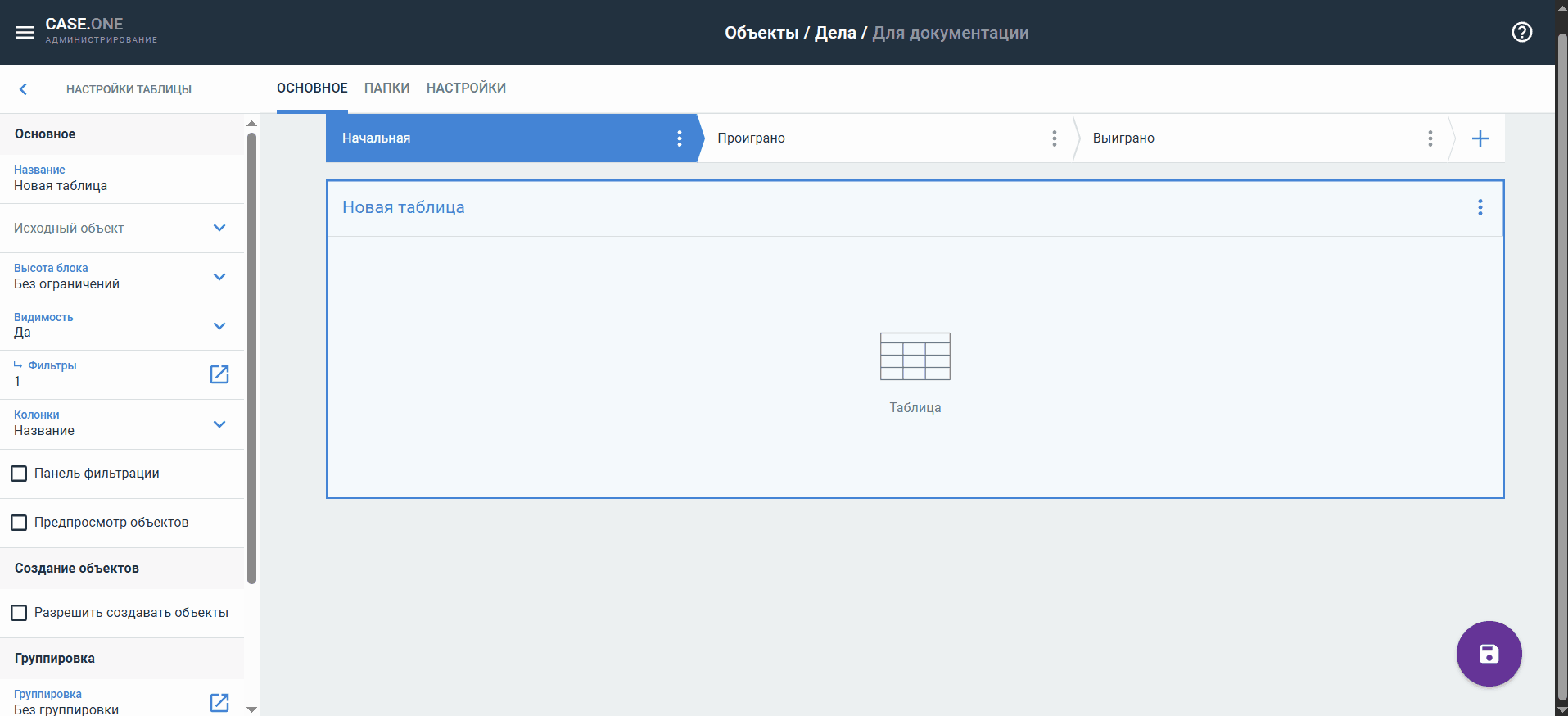
Task: Switch to the НАСТРОЙКИ tab
Action: [466, 88]
